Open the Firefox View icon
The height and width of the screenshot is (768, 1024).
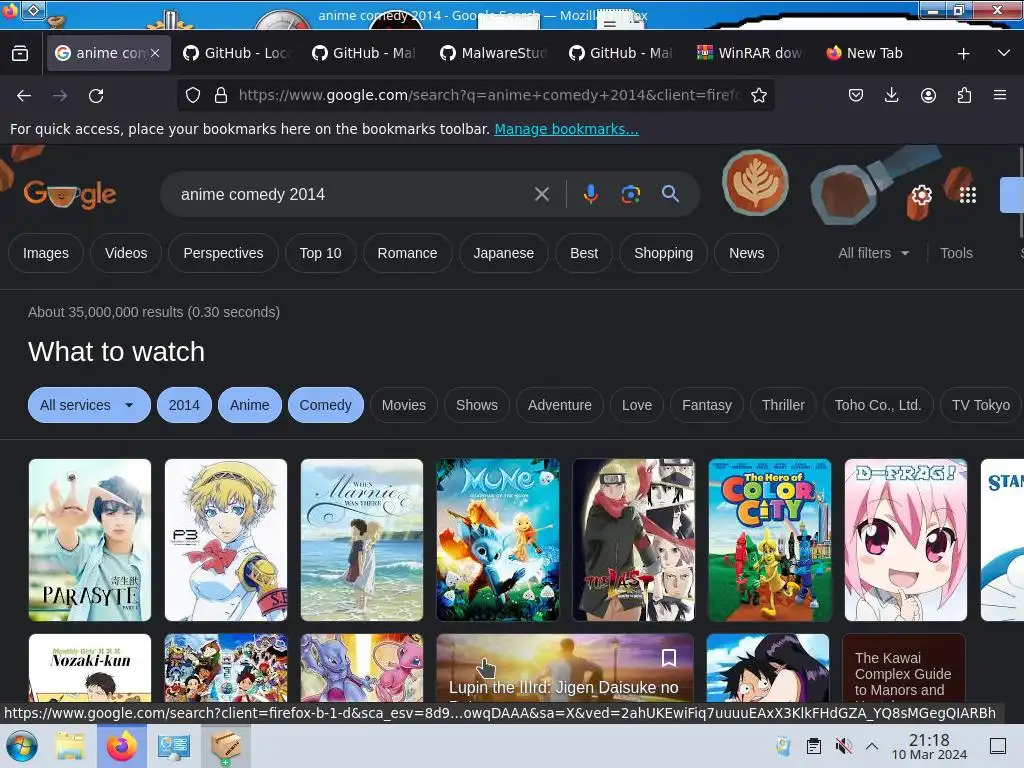(x=20, y=54)
